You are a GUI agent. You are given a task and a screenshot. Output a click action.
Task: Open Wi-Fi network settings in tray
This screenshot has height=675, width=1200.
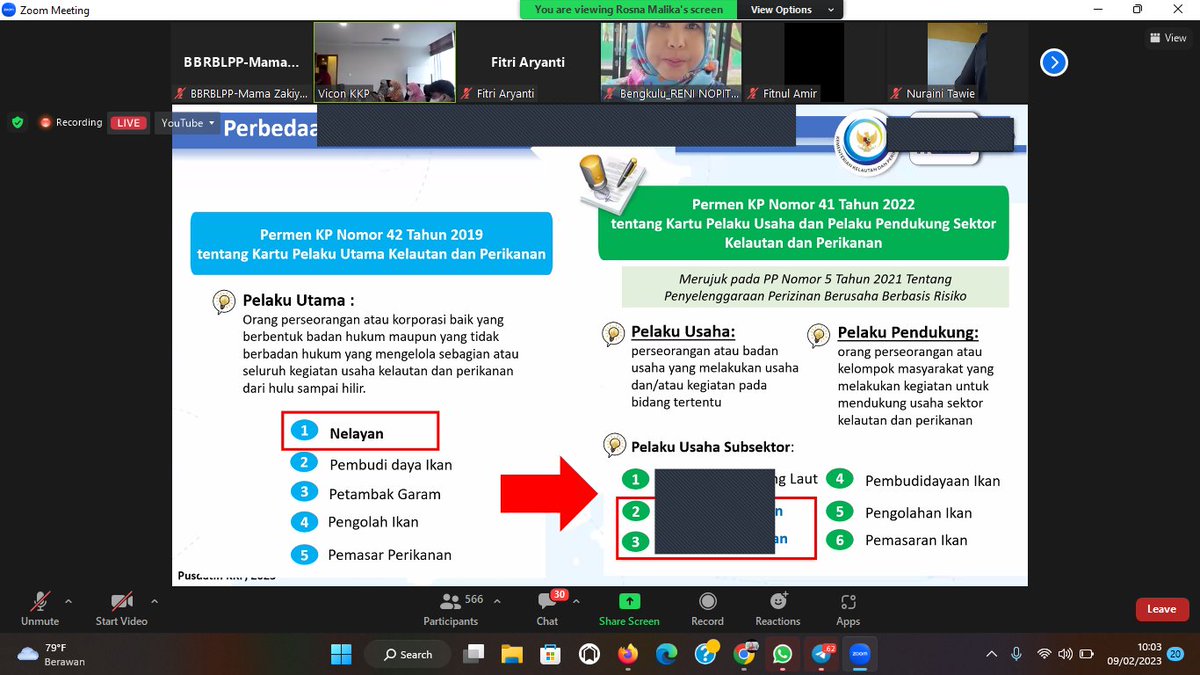click(1045, 654)
